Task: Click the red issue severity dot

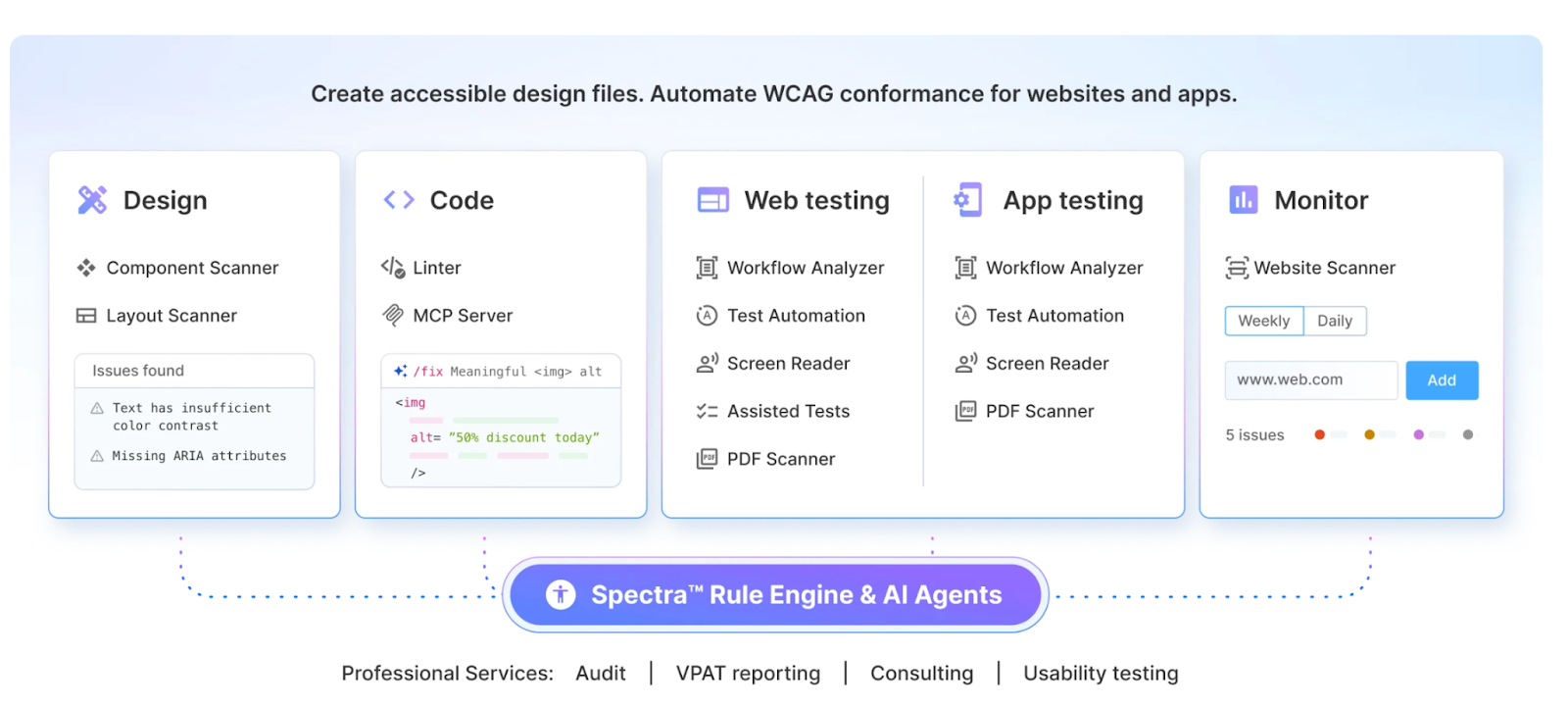Action: coord(1320,434)
